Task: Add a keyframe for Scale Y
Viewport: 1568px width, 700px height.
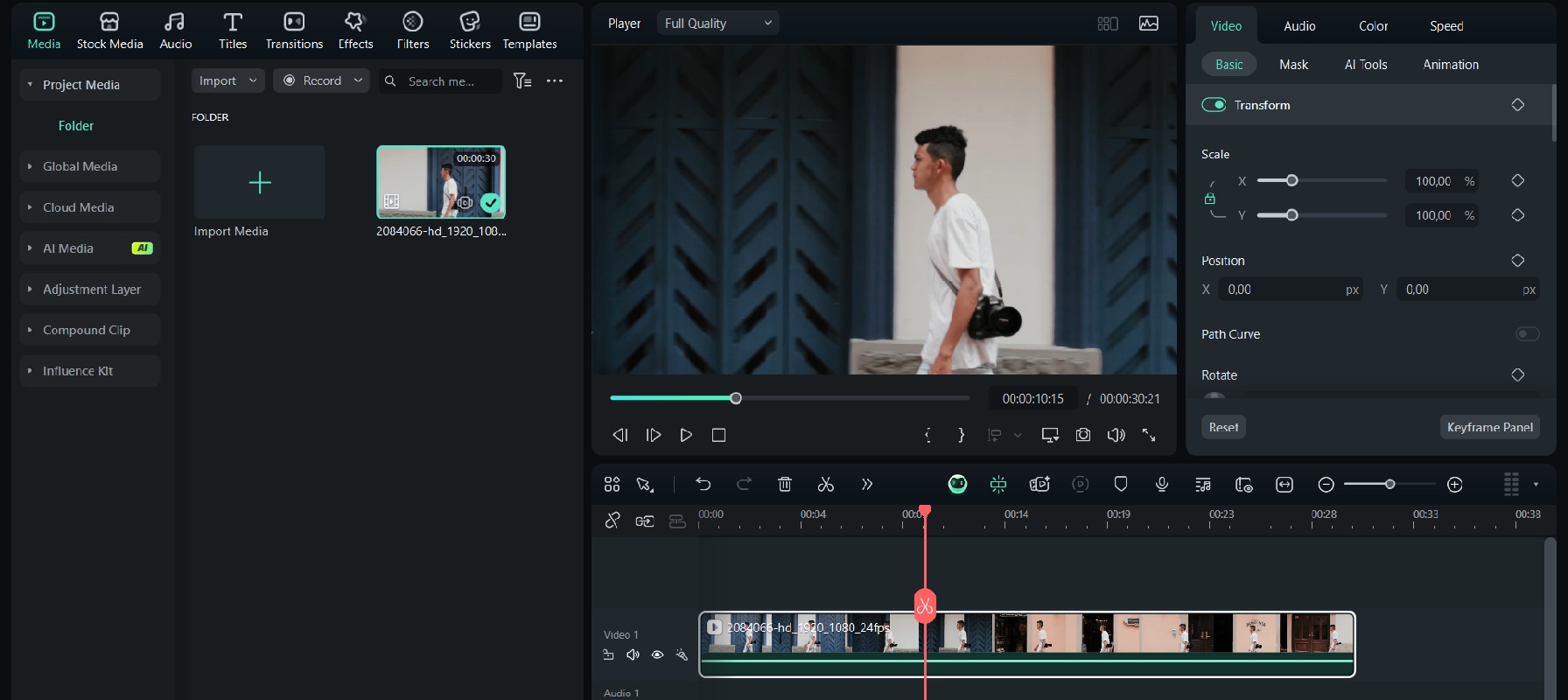Action: pyautogui.click(x=1518, y=215)
